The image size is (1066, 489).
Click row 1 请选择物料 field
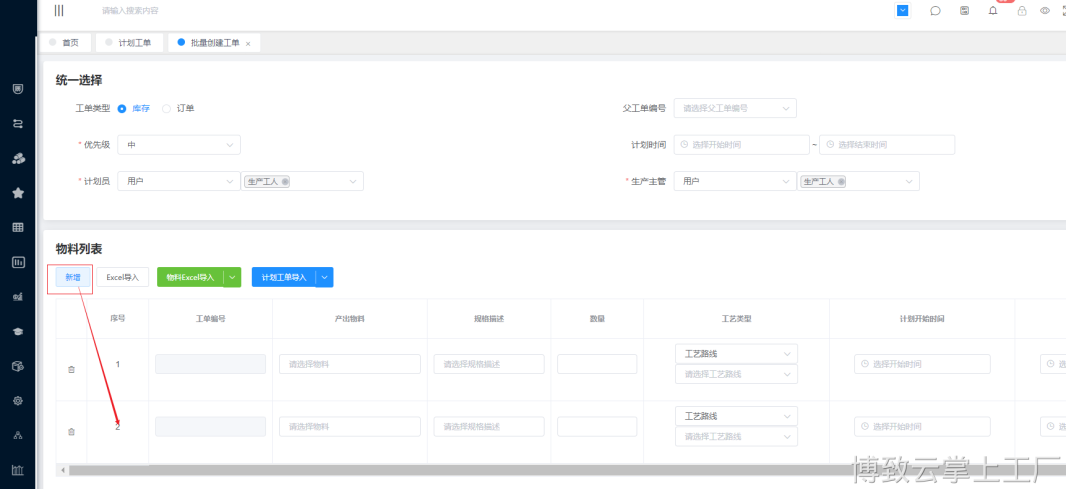pyautogui.click(x=349, y=365)
